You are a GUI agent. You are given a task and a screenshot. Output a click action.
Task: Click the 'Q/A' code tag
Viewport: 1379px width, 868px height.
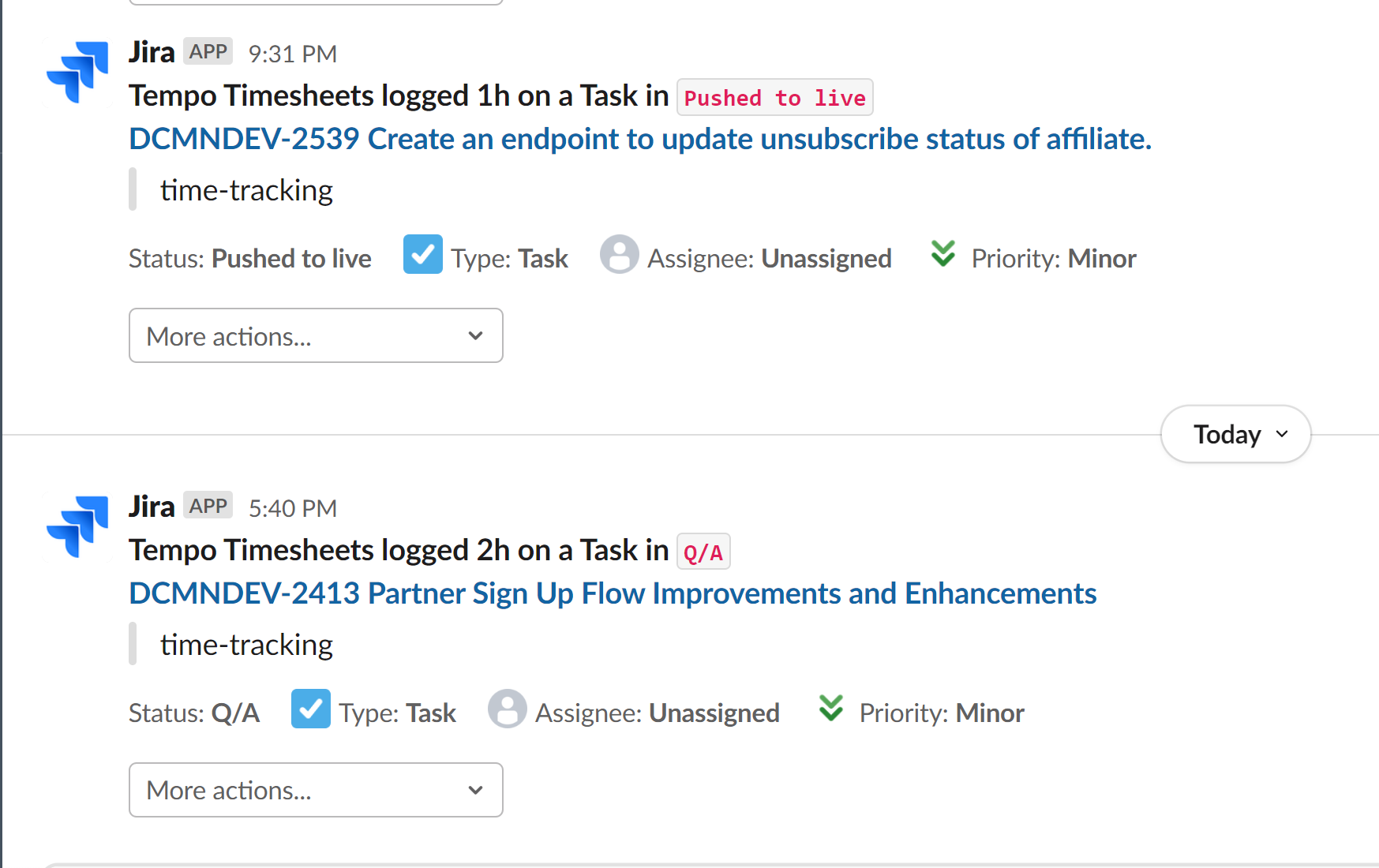[703, 552]
